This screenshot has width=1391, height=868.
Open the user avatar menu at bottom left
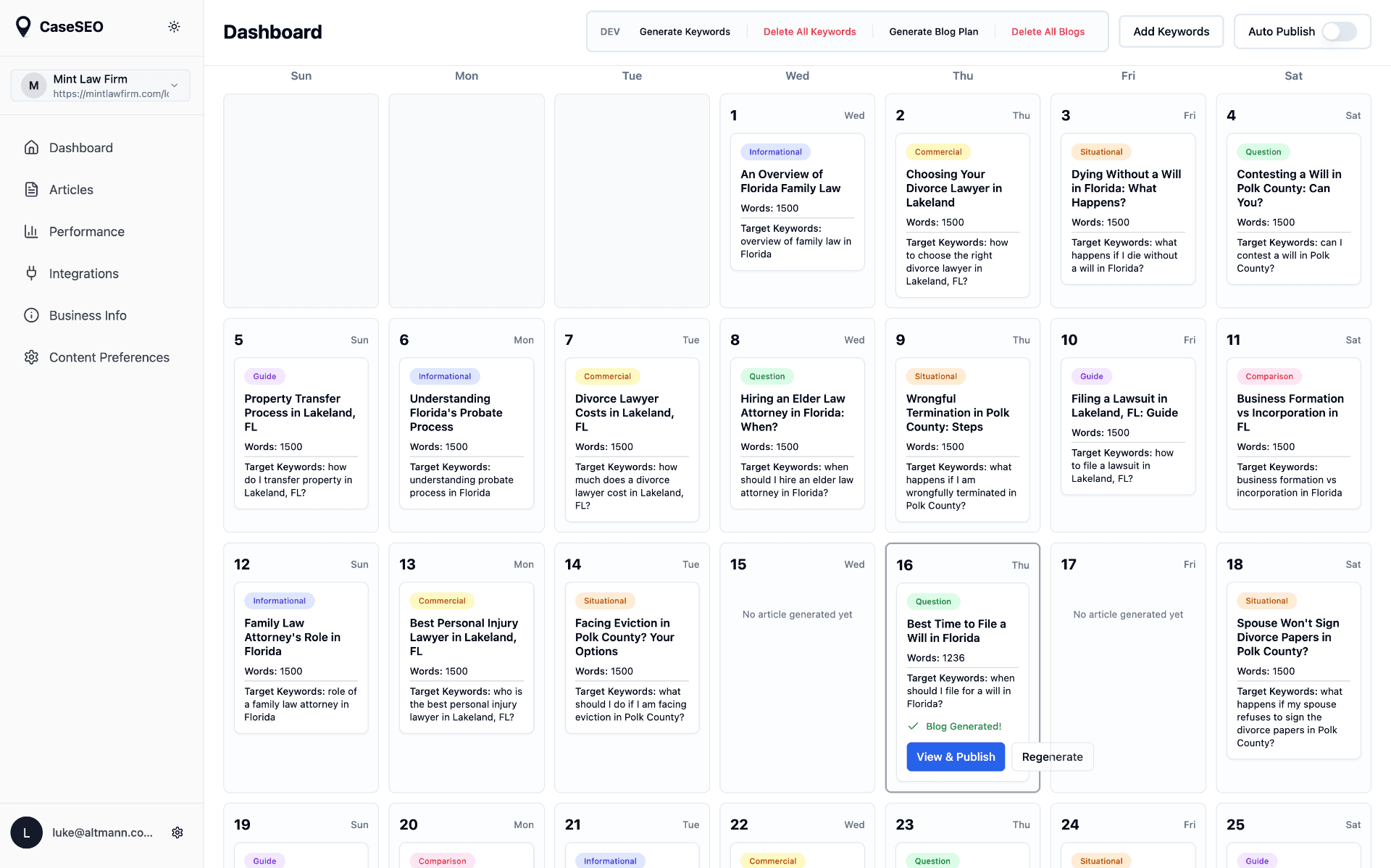(27, 832)
